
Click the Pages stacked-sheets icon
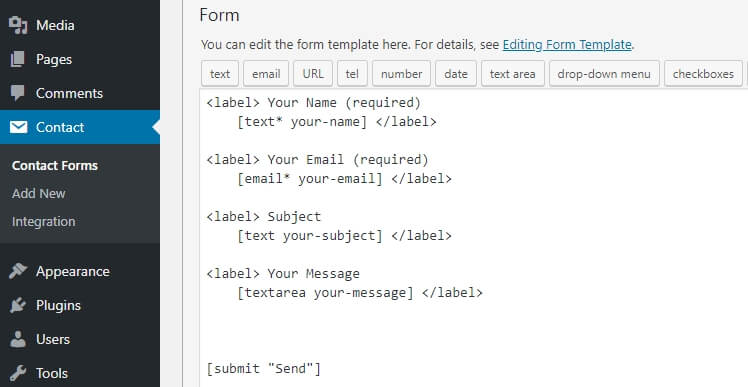(18, 59)
